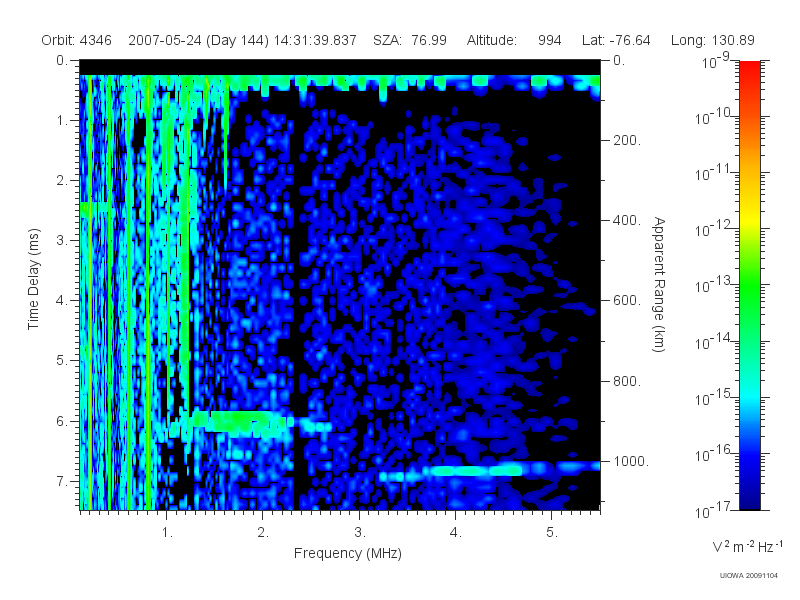
Task: Select the date 2007-05-24 (Day 144) text
Action: click(x=199, y=40)
